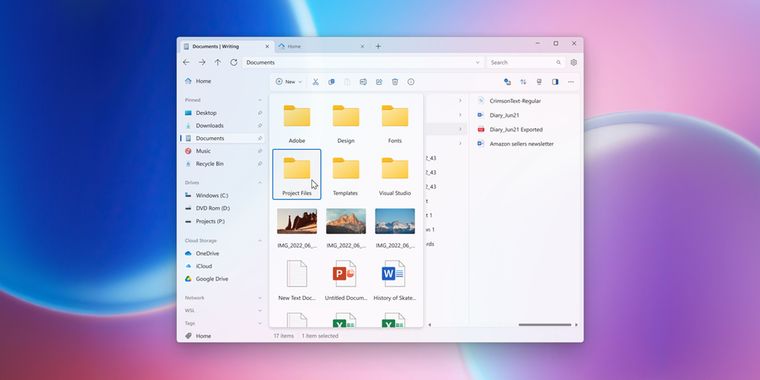Select the Visual Studio folder
The image size is (760, 380).
(395, 174)
